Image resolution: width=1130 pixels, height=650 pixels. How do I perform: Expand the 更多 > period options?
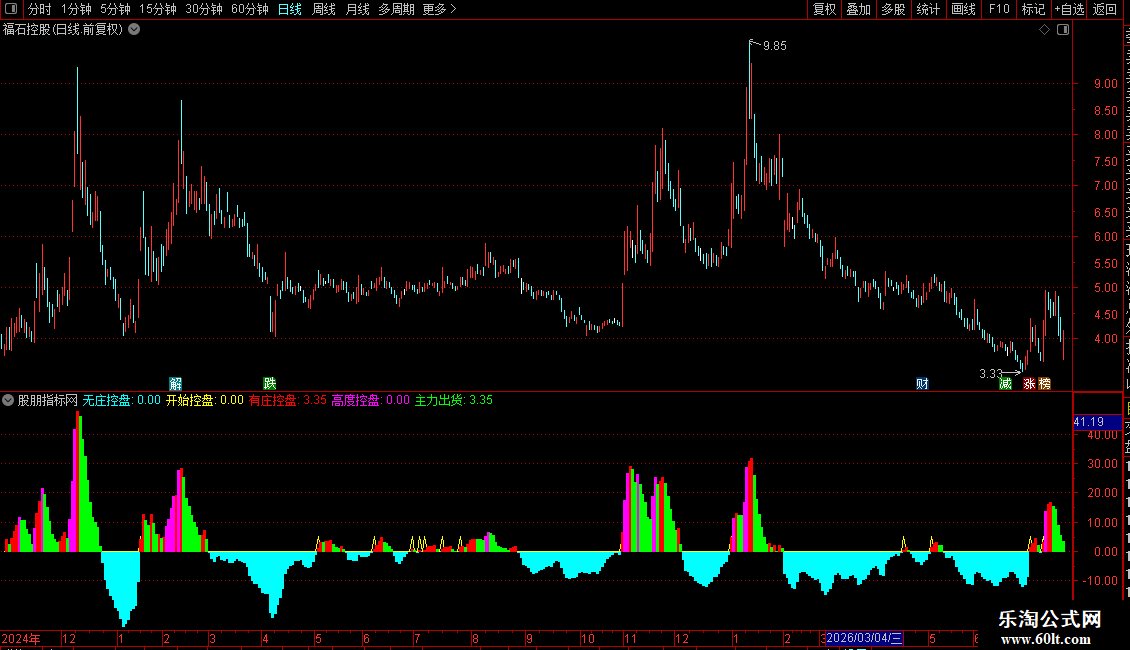click(440, 9)
